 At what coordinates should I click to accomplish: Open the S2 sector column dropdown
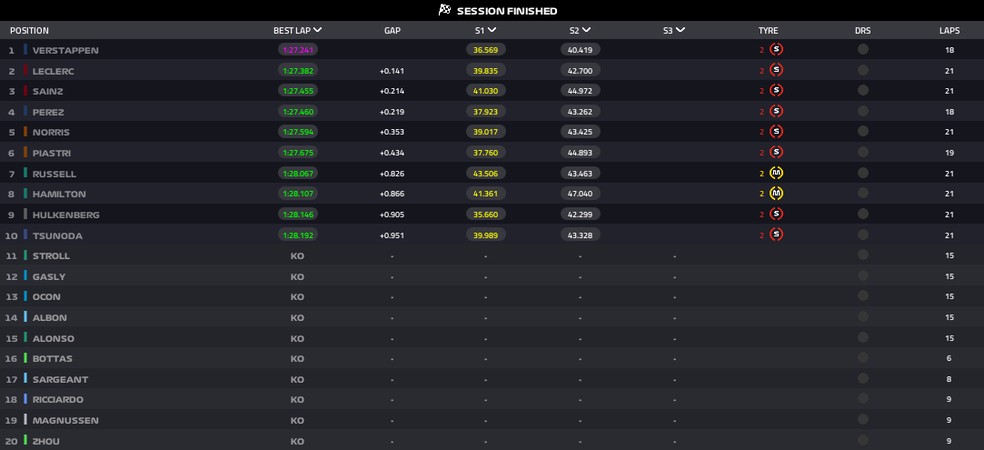[586, 30]
